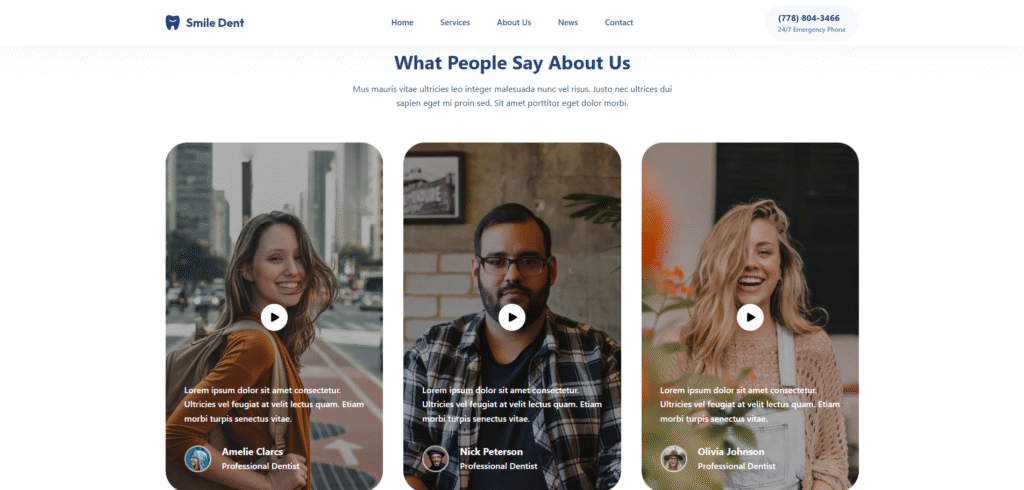The image size is (1024, 490).
Task: Open the Contact navigation link
Action: (x=619, y=22)
